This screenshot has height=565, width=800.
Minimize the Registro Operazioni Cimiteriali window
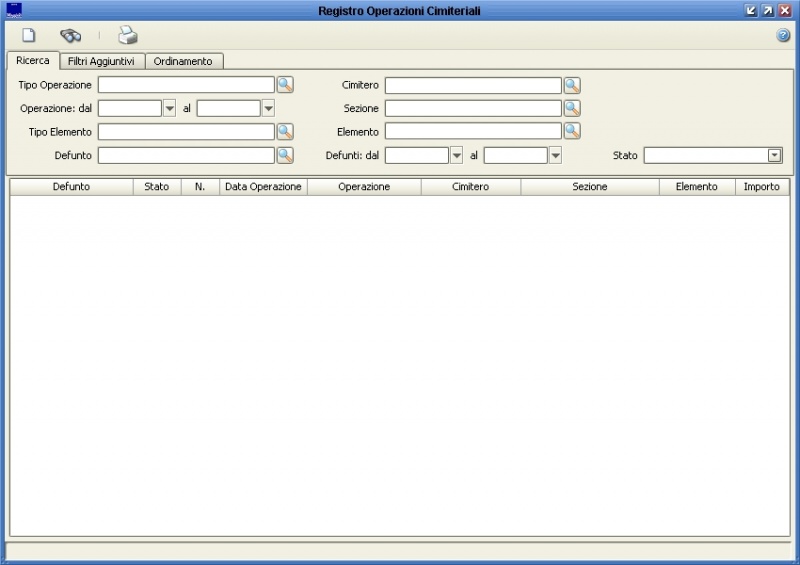tap(751, 10)
